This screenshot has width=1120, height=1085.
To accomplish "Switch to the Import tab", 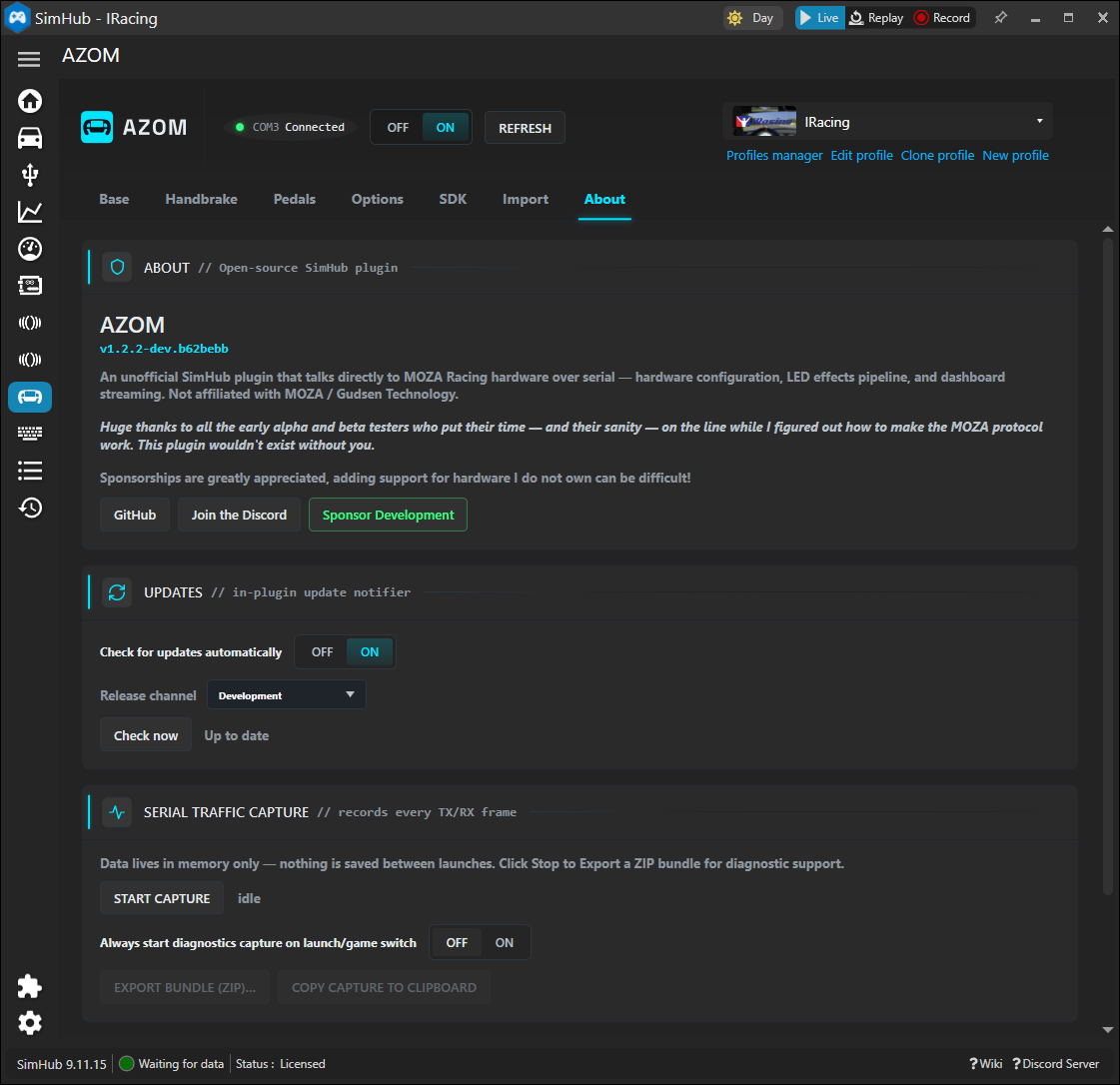I will (525, 199).
